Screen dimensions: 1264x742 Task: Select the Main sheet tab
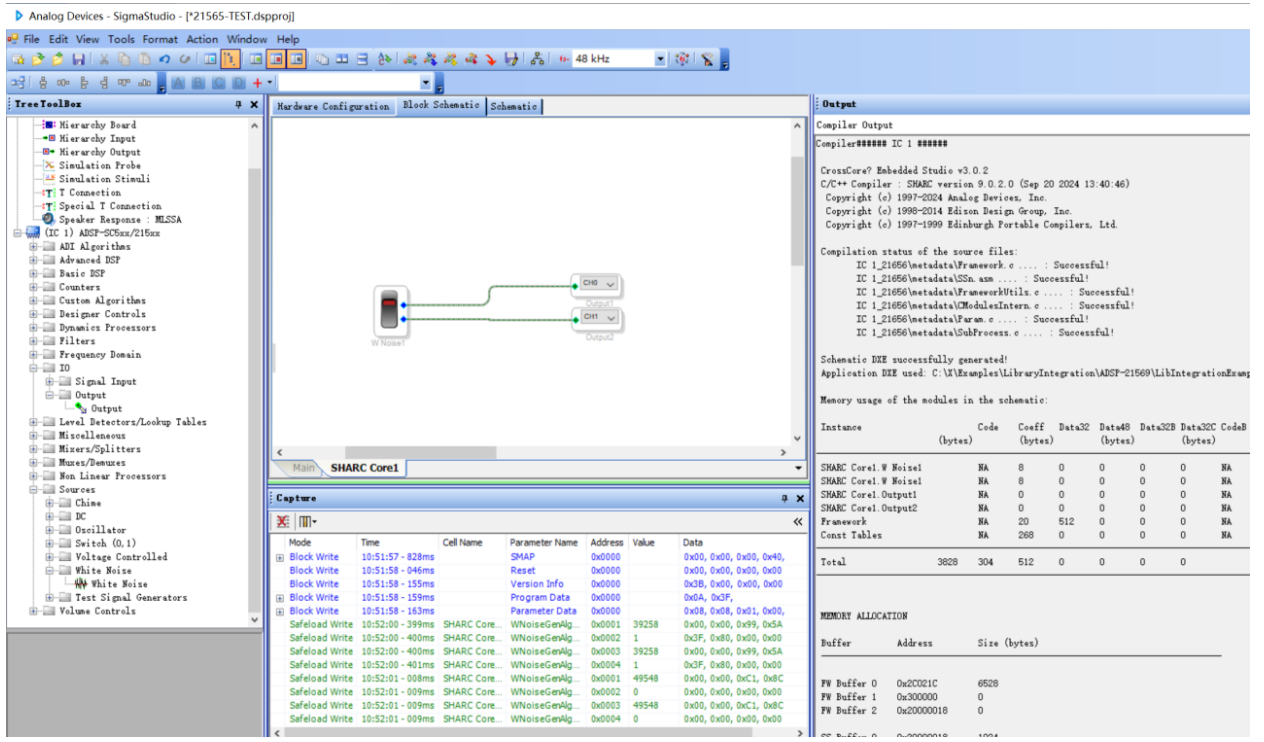(303, 468)
